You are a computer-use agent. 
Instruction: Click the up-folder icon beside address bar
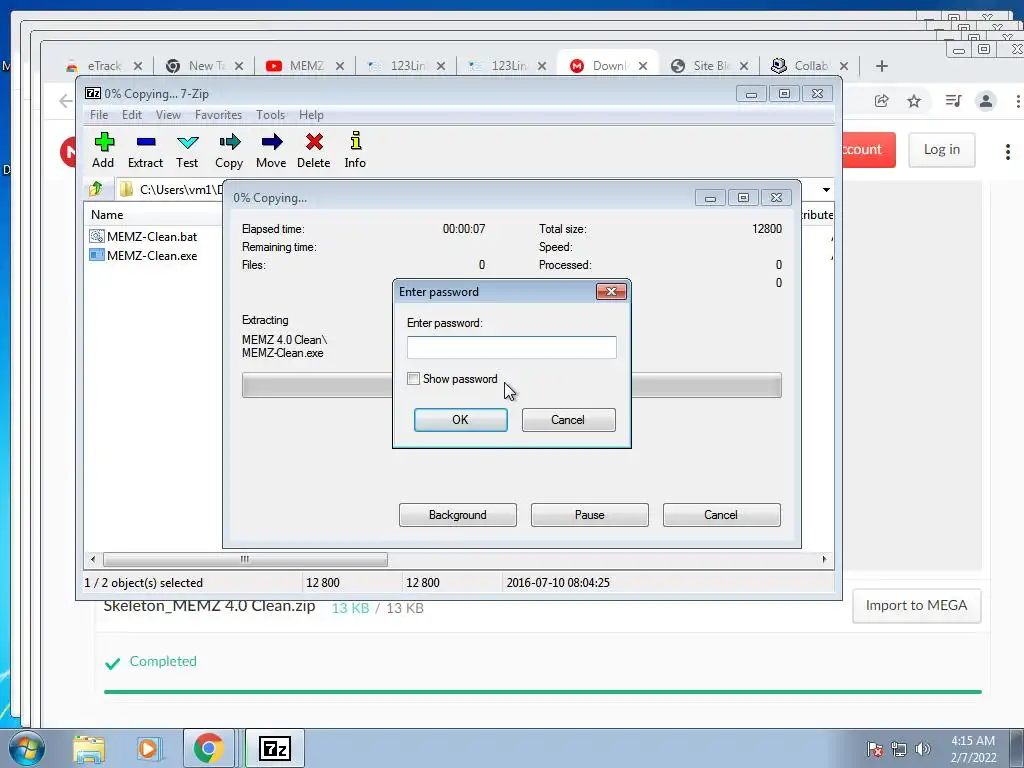96,189
